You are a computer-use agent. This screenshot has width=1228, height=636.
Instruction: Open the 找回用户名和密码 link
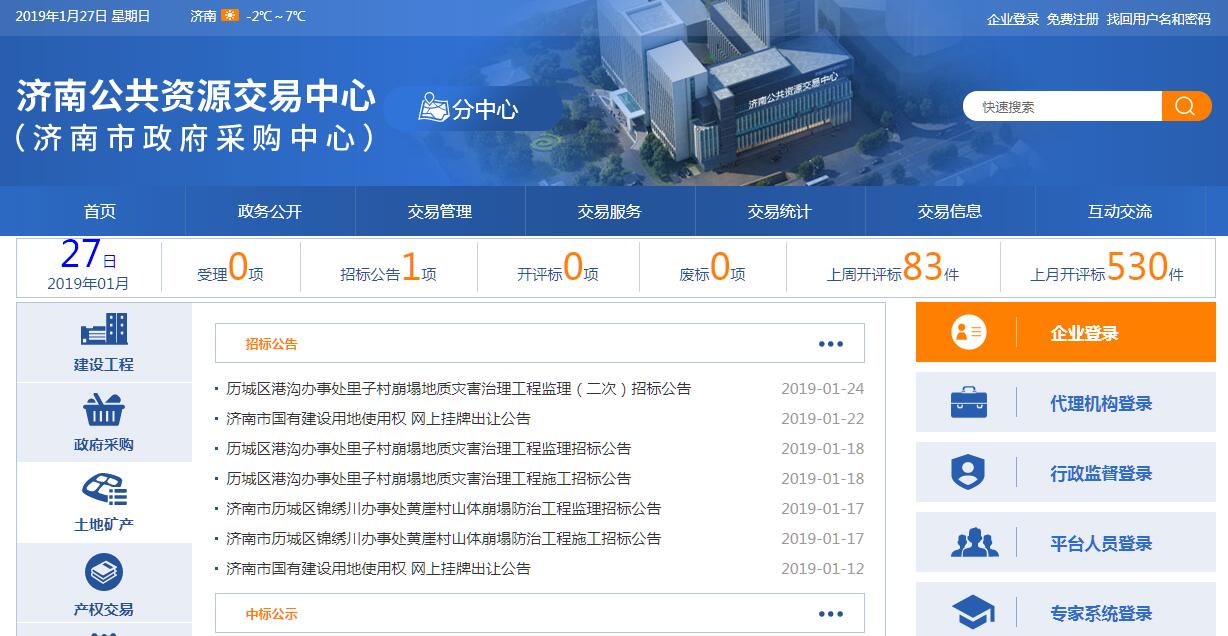[1158, 19]
